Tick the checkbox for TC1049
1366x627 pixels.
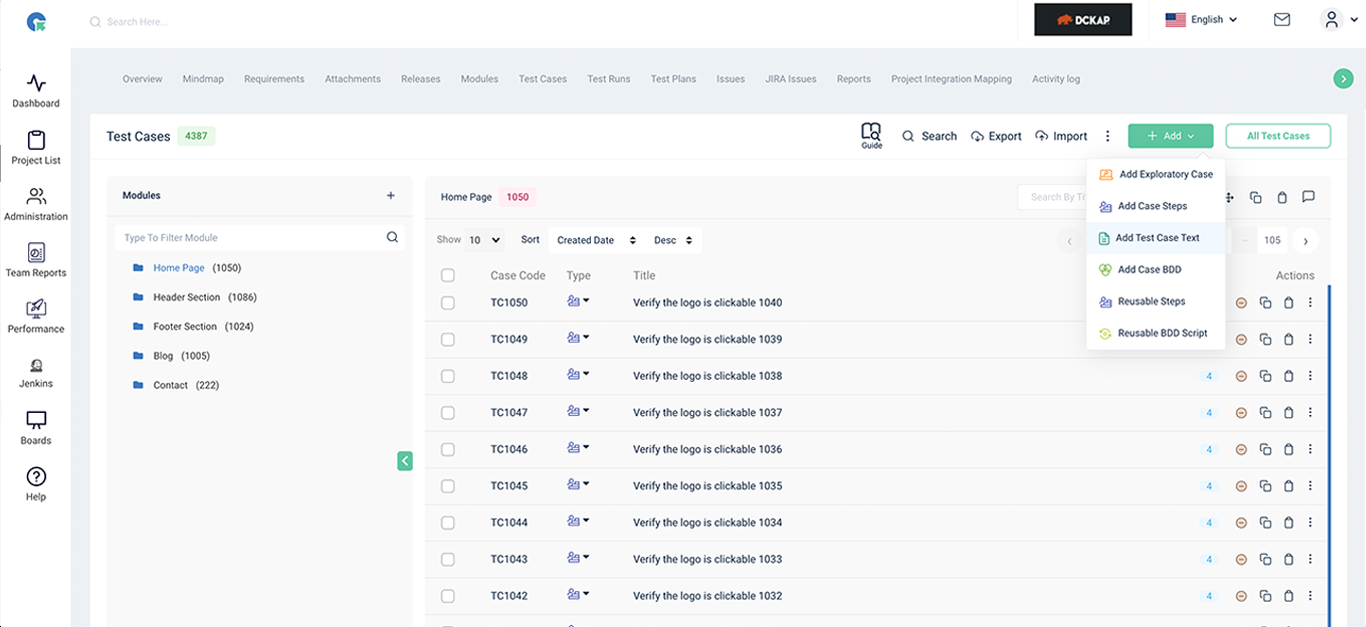click(448, 339)
